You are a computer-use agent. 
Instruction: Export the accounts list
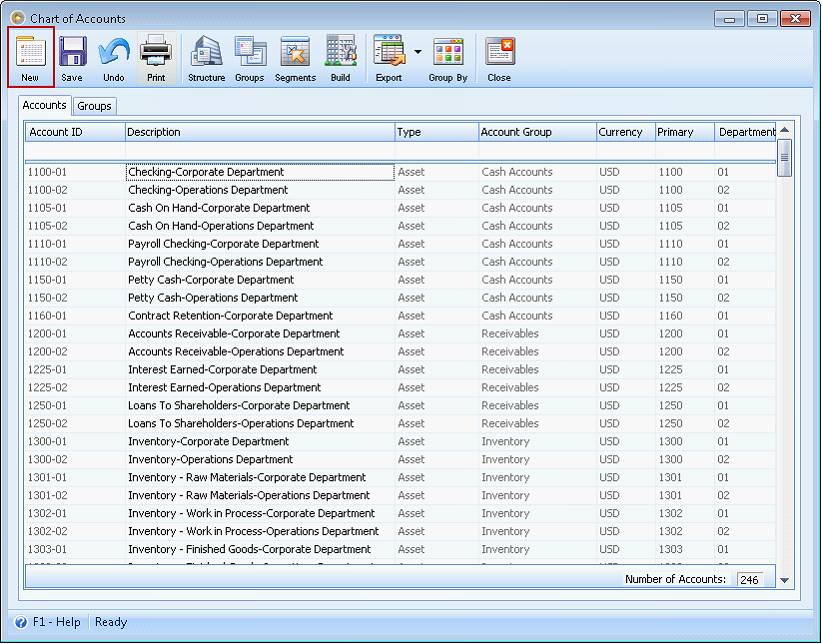[x=389, y=57]
